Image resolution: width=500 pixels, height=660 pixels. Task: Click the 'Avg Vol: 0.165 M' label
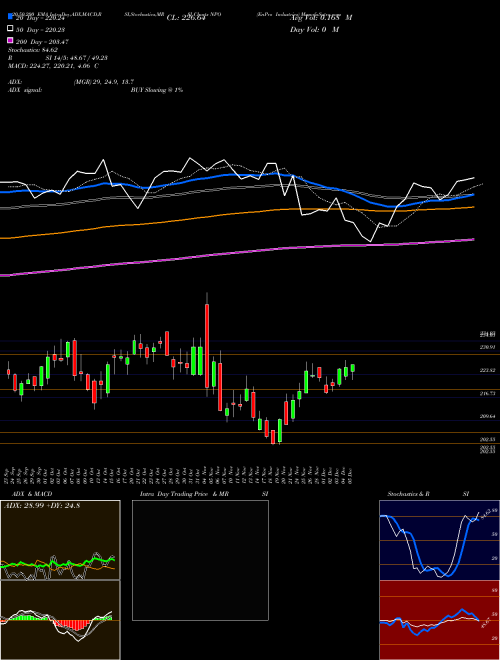[x=321, y=18]
